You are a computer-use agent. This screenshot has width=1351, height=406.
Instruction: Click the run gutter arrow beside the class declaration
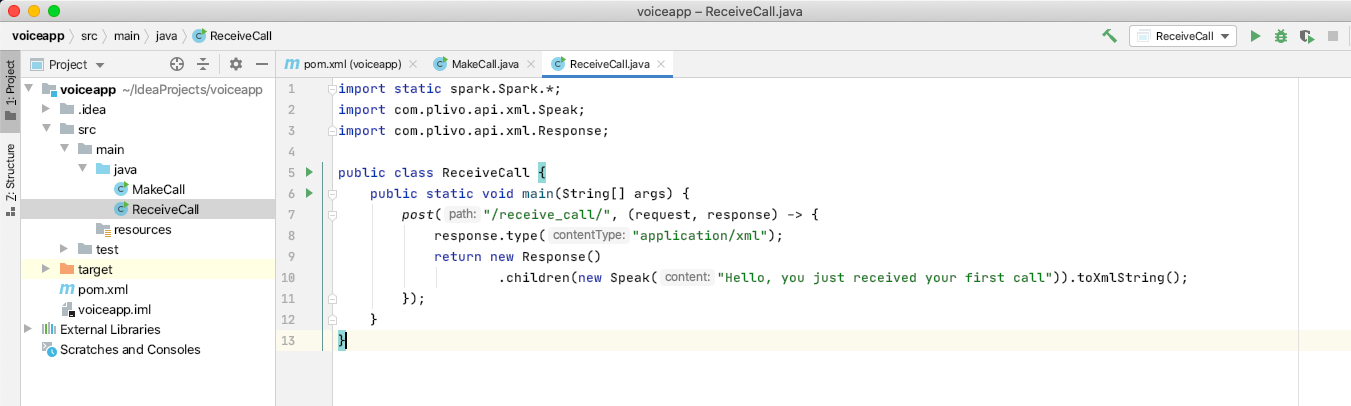309,172
